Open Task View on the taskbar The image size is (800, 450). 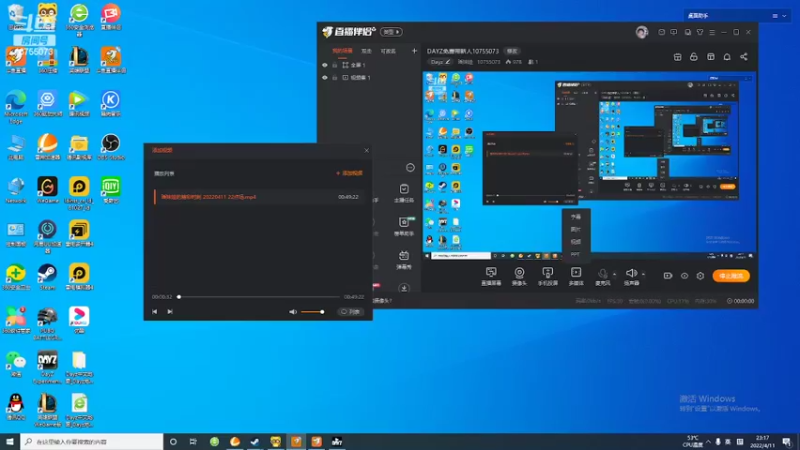(x=193, y=441)
